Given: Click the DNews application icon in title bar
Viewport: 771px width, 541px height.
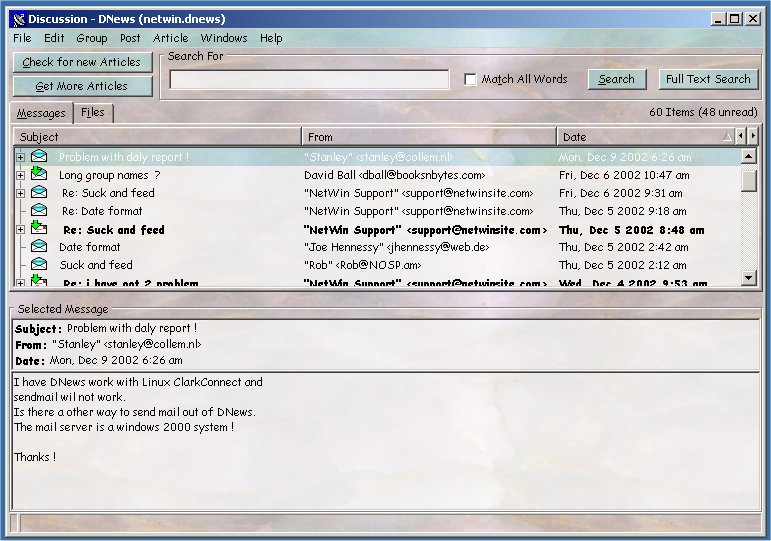Looking at the screenshot, I should pyautogui.click(x=19, y=19).
